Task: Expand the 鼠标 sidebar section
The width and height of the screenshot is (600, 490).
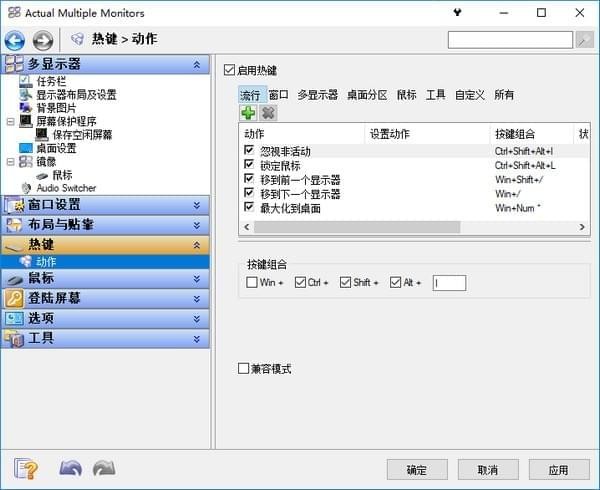Action: (197, 278)
